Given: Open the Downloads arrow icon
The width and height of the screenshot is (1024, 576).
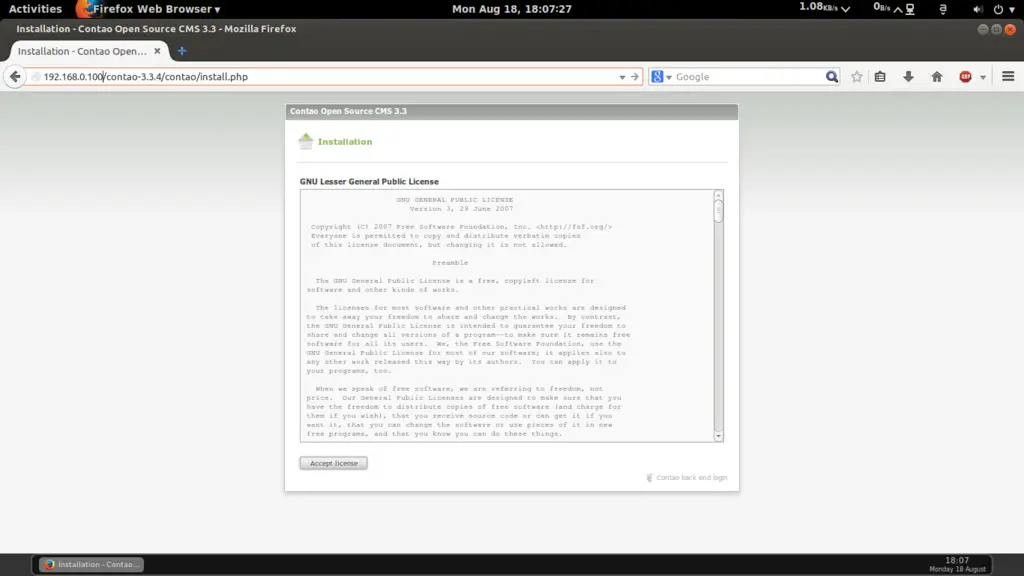Looking at the screenshot, I should pyautogui.click(x=908, y=77).
